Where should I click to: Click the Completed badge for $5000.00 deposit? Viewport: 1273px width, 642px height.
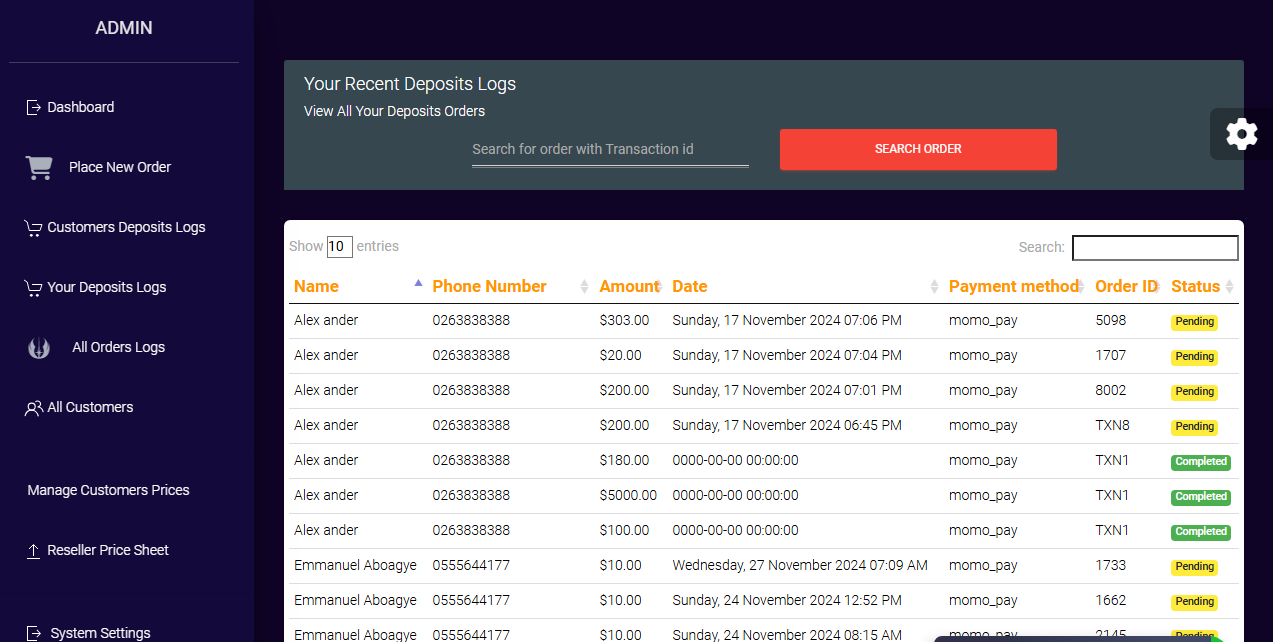[x=1201, y=497]
